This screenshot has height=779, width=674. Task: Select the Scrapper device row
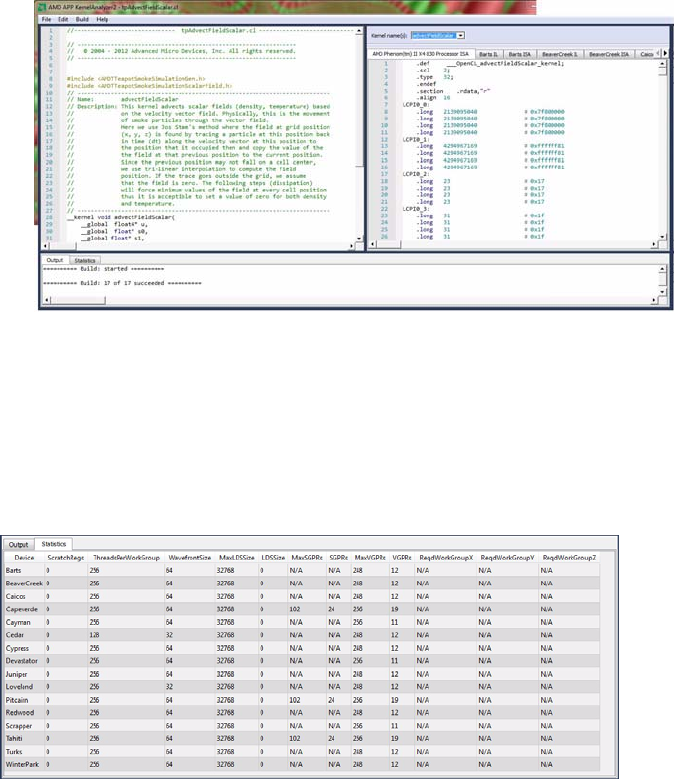301,726
